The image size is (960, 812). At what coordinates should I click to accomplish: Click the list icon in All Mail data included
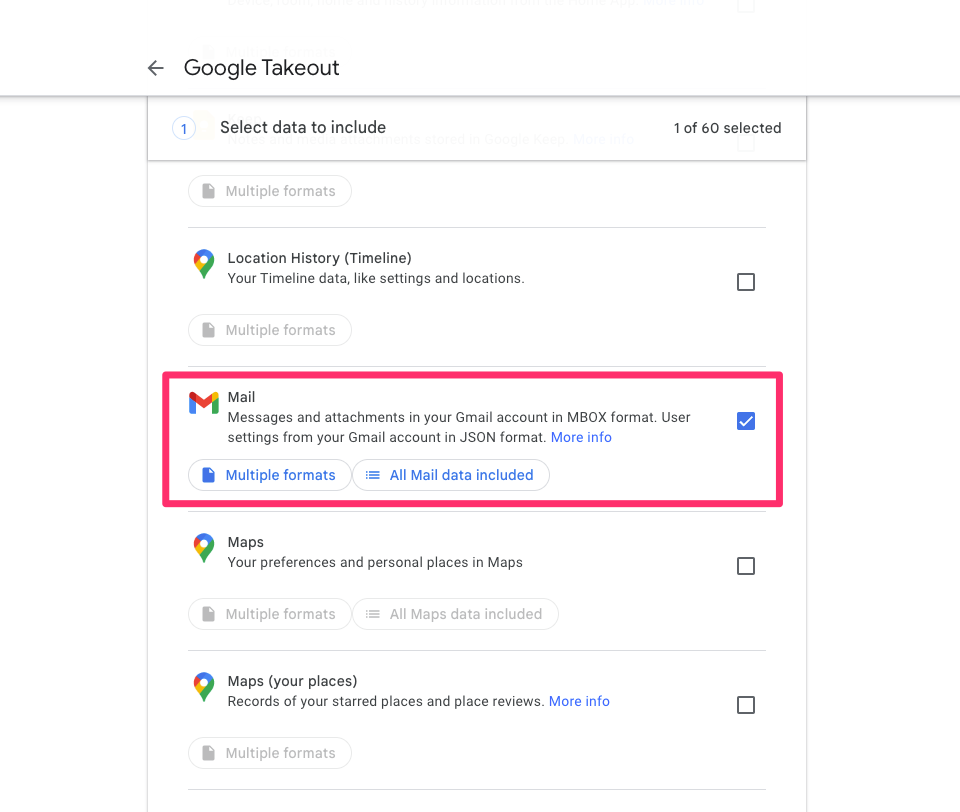(373, 475)
